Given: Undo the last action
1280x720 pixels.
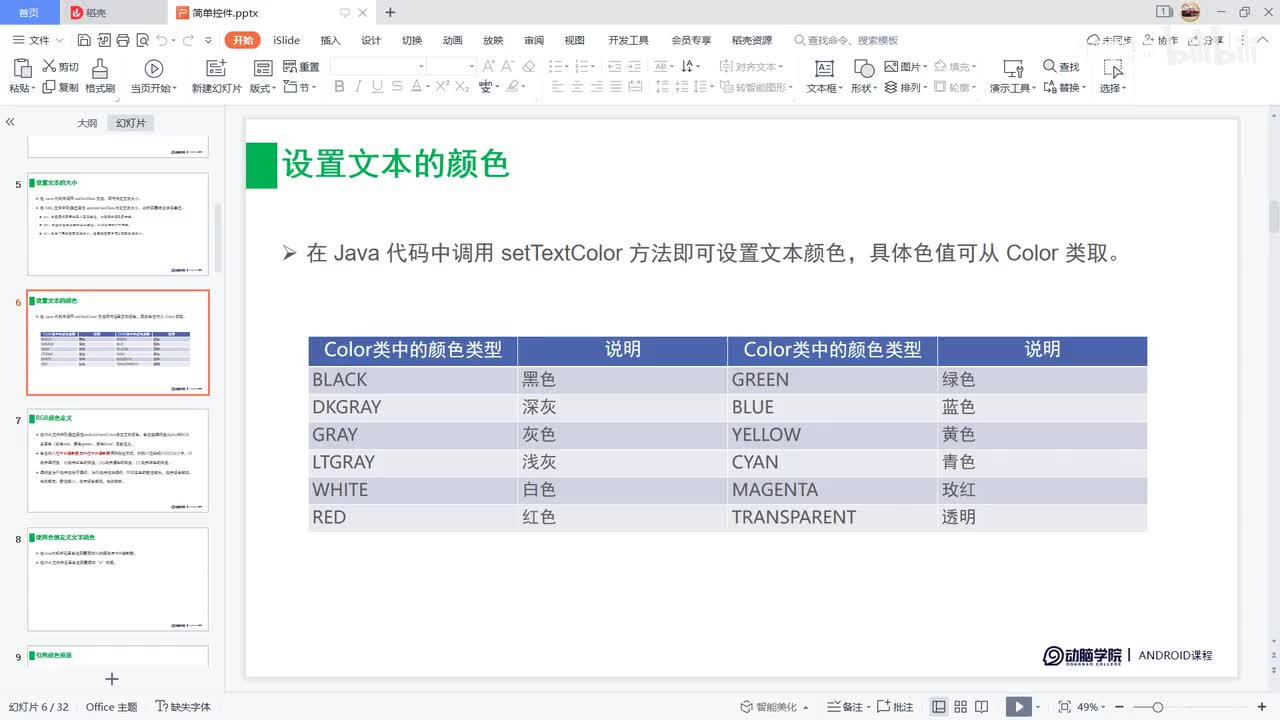Looking at the screenshot, I should (161, 40).
